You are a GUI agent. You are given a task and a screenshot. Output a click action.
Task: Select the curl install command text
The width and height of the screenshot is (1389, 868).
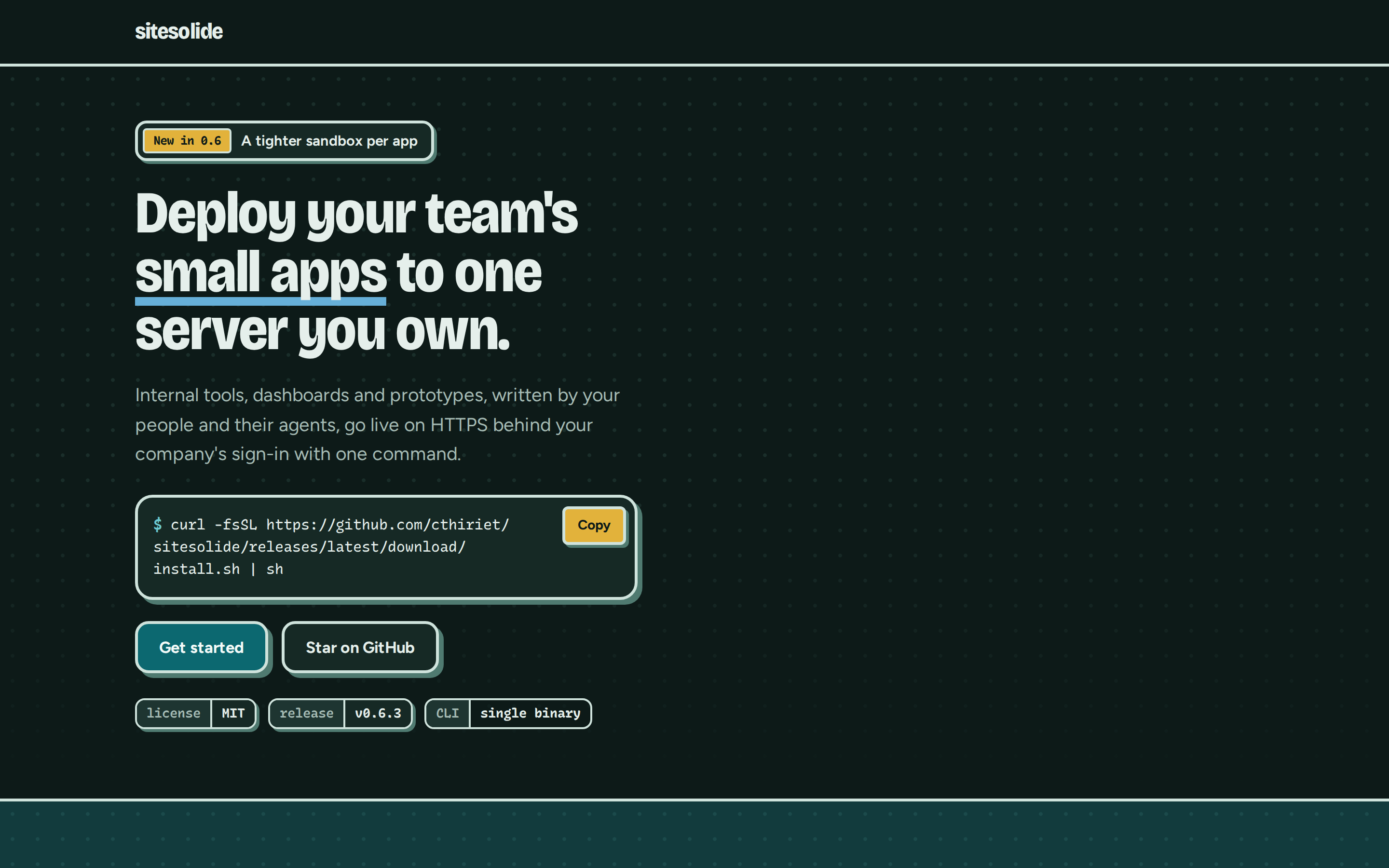(x=331, y=546)
